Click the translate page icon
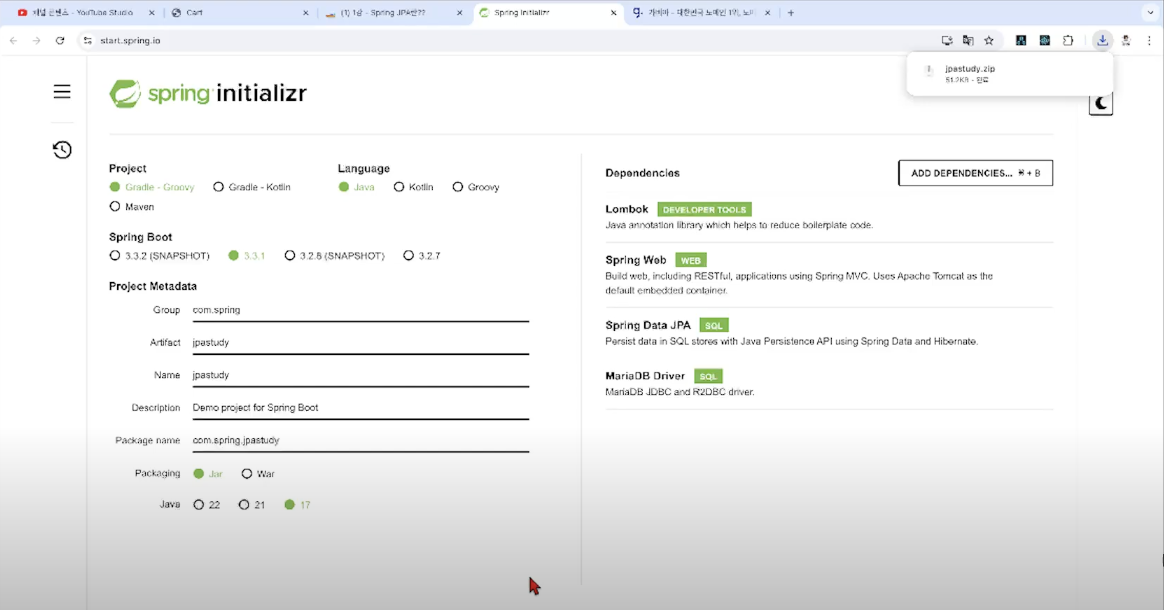Screen dimensions: 1164x610 point(968,41)
